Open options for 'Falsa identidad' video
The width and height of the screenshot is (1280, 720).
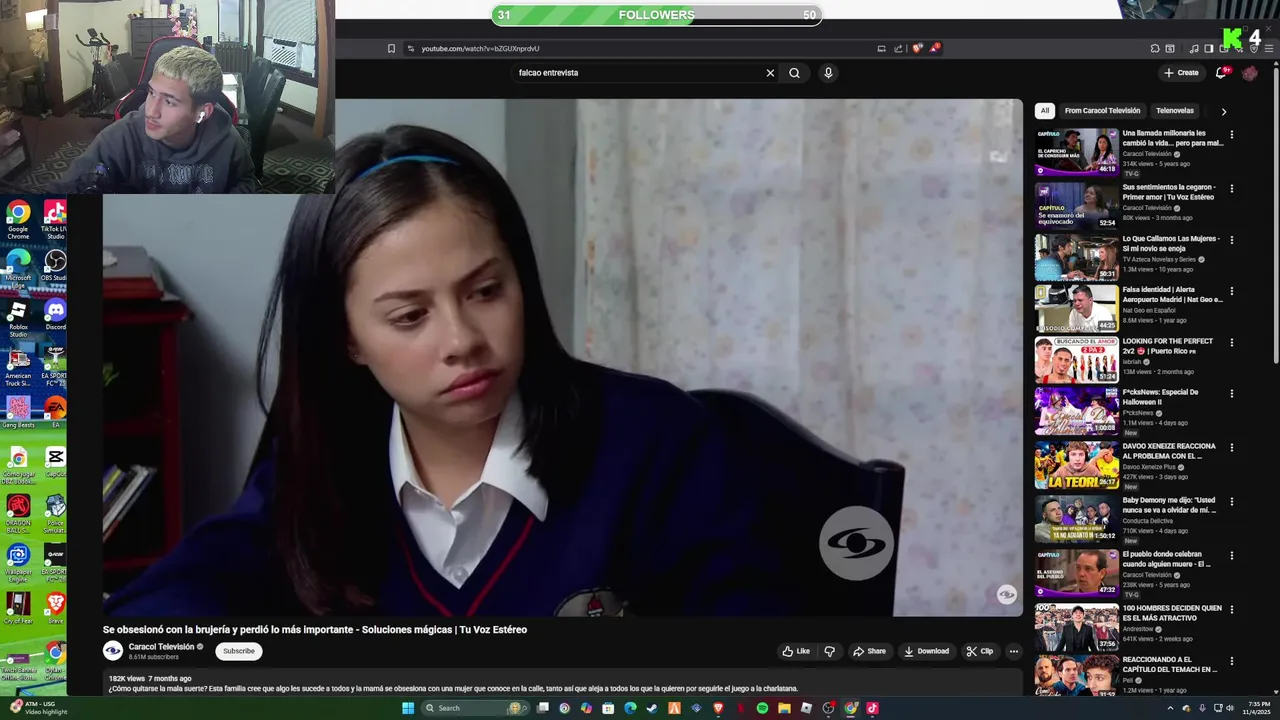[x=1231, y=291]
